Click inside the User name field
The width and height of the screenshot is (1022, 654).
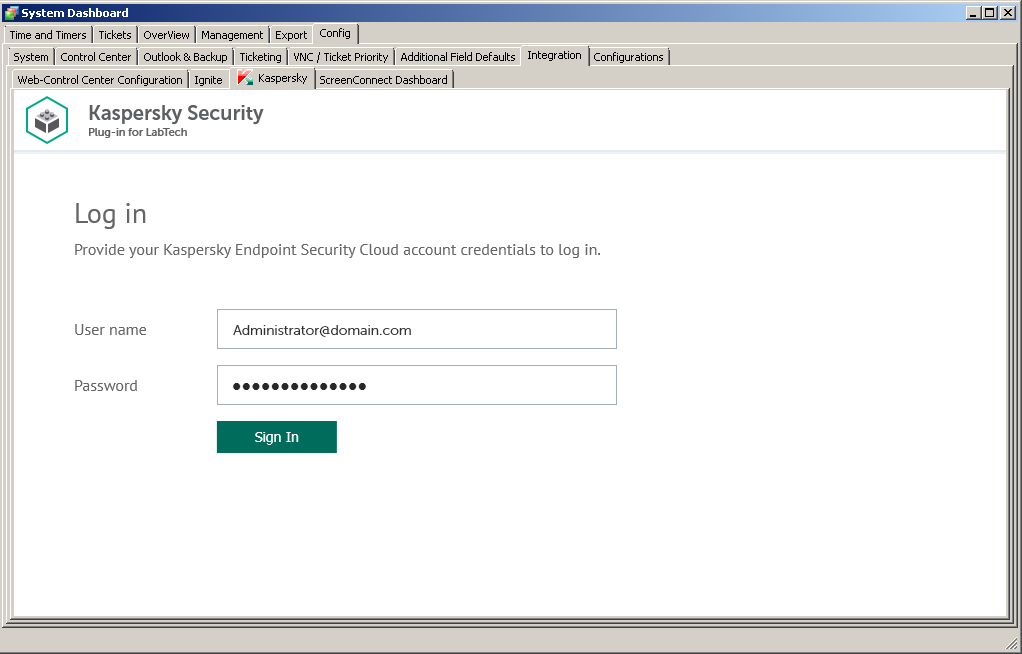pyautogui.click(x=416, y=328)
